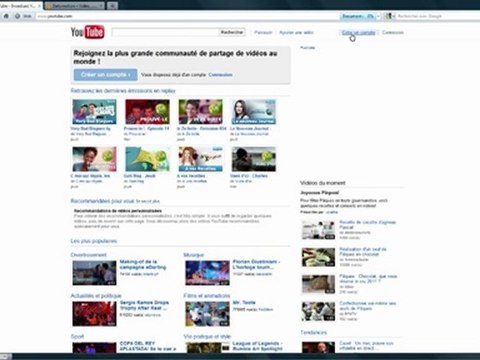The height and width of the screenshot is (360, 480).
Task: Open Vie pratique et style category
Action: (207, 337)
